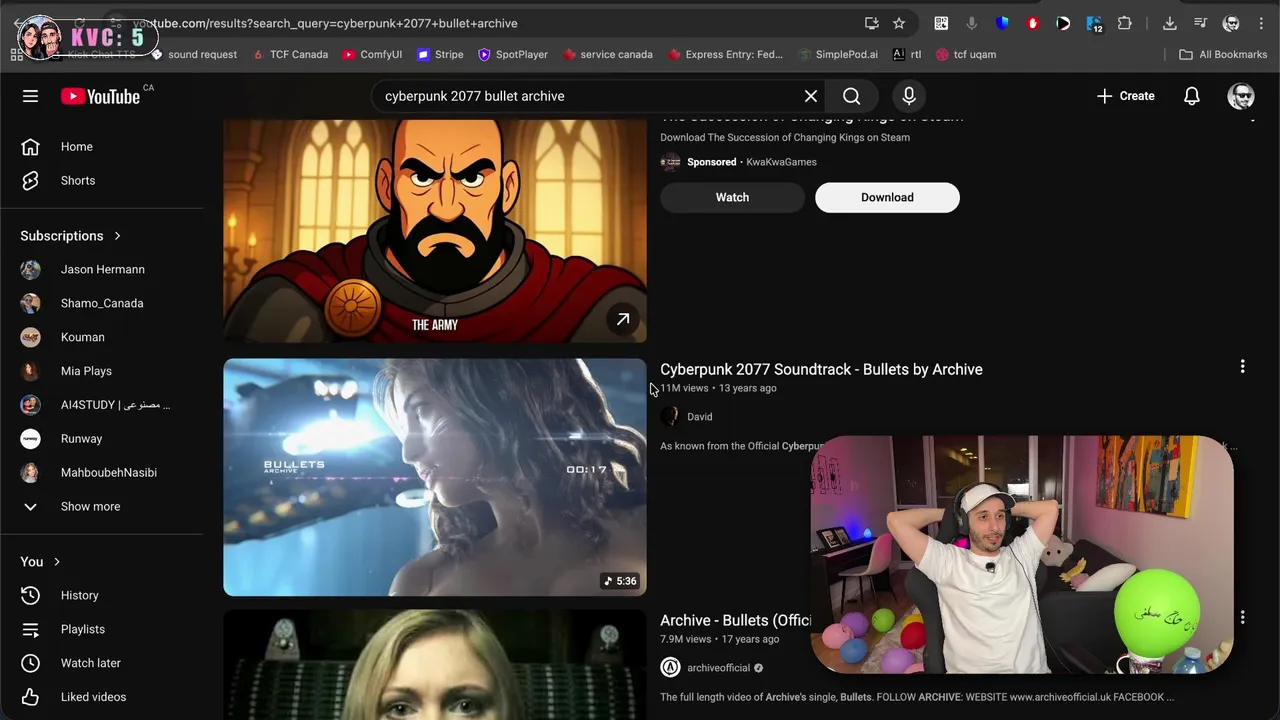
Task: Play the Cyberpunk 2077 Bullets thumbnail
Action: coord(435,477)
